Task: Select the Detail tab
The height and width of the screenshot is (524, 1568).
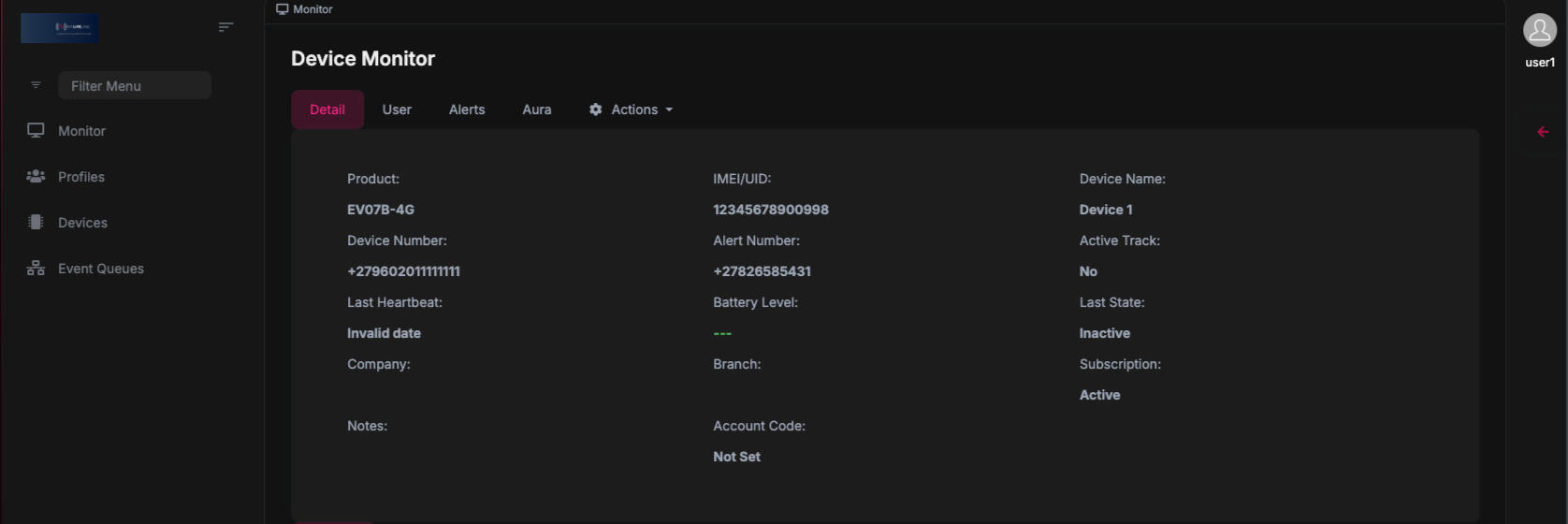Action: pyautogui.click(x=327, y=109)
